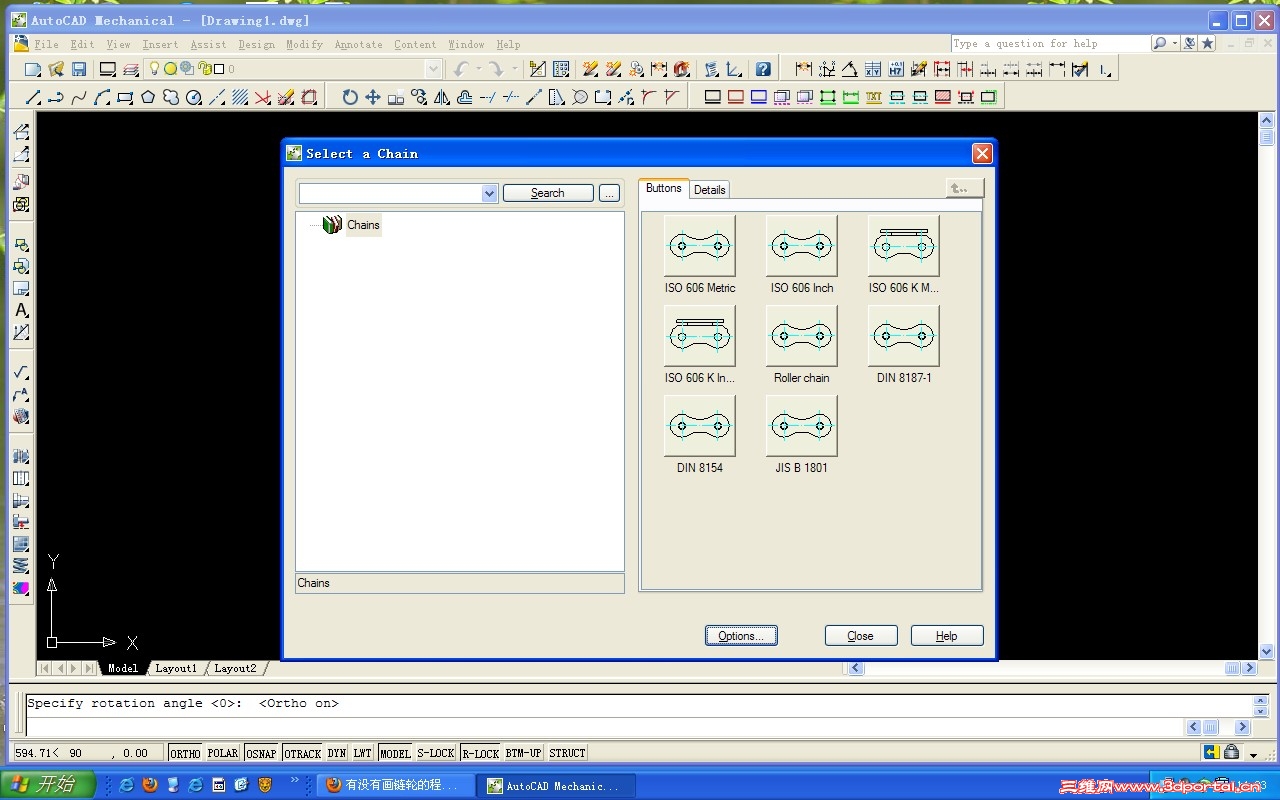Toggle OSNAP in status bar
The height and width of the screenshot is (800, 1280).
coord(261,753)
